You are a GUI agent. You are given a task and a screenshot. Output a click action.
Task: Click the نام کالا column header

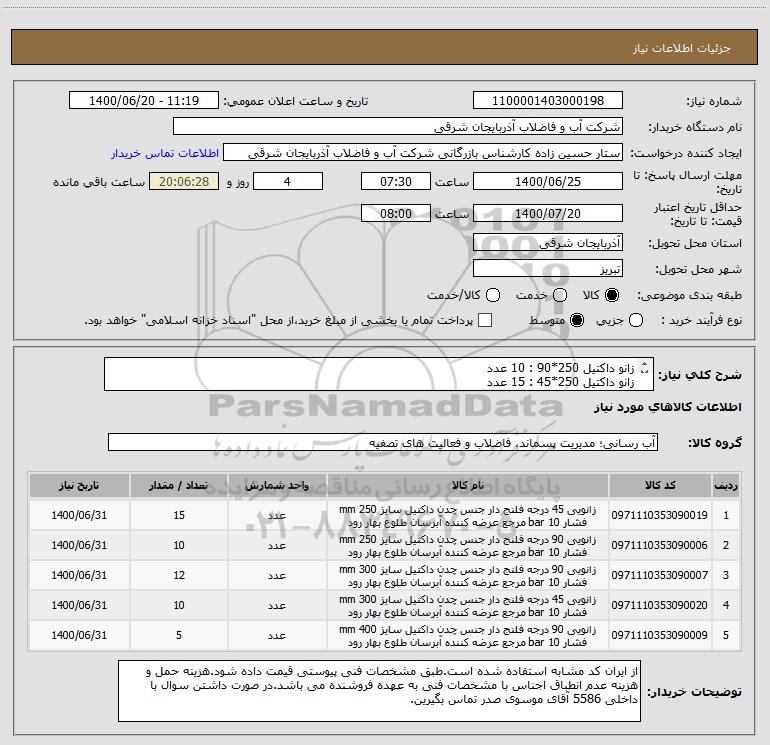[468, 485]
